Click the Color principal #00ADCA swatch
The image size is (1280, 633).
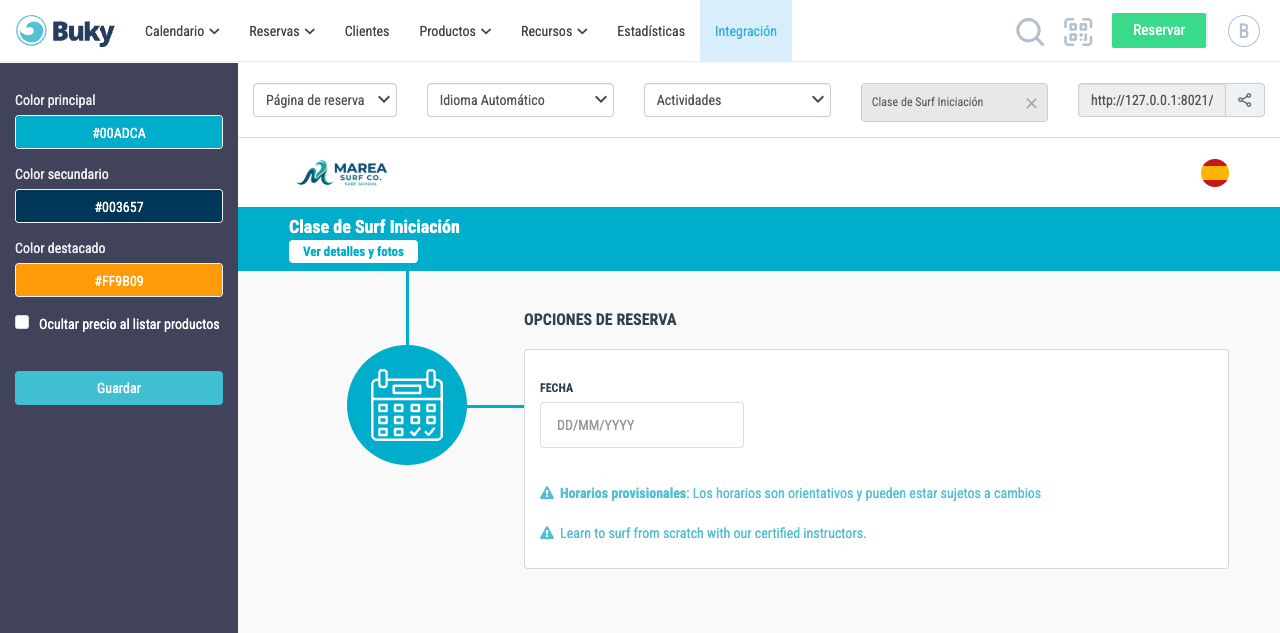[x=119, y=132]
